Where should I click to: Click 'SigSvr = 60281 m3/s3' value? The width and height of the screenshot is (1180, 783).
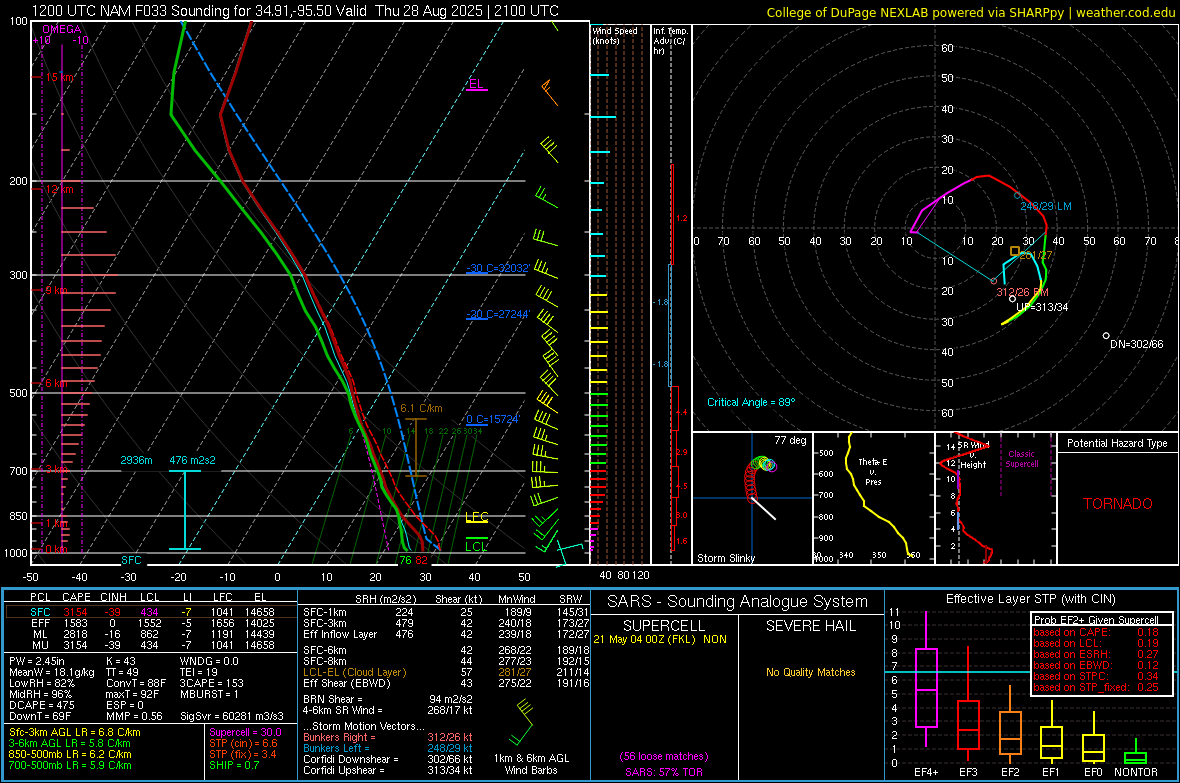pos(232,716)
